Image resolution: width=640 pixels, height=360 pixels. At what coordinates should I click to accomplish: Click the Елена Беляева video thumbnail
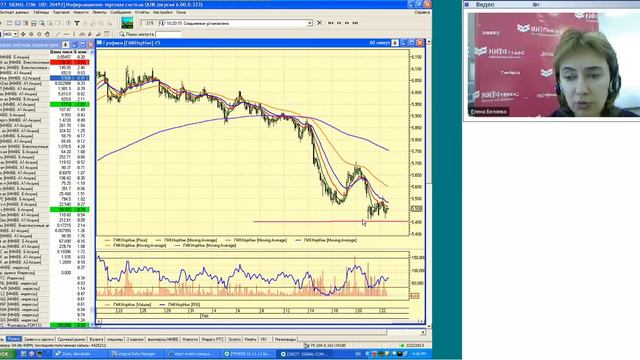[x=553, y=64]
